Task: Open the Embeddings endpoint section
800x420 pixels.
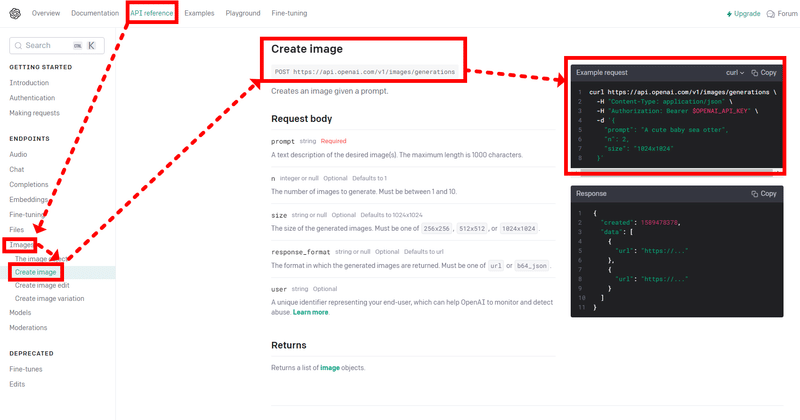Action: pos(29,200)
